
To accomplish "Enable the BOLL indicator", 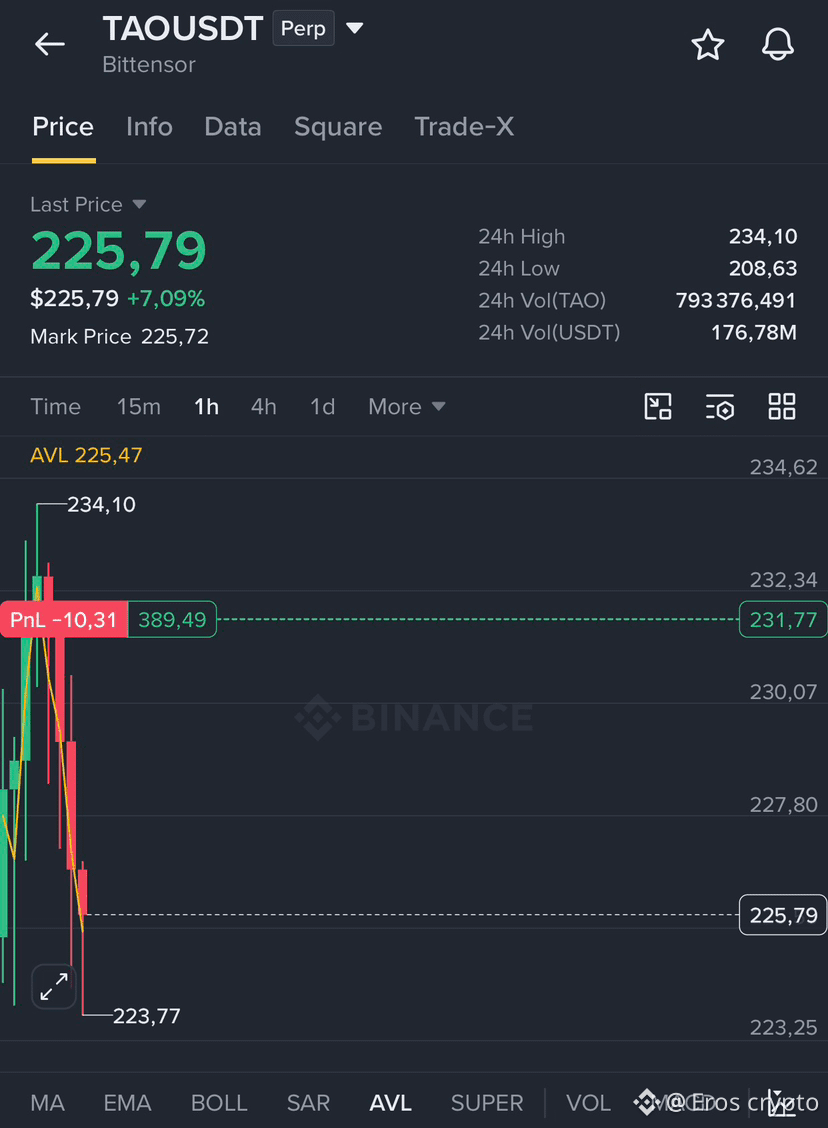I will click(x=219, y=1102).
